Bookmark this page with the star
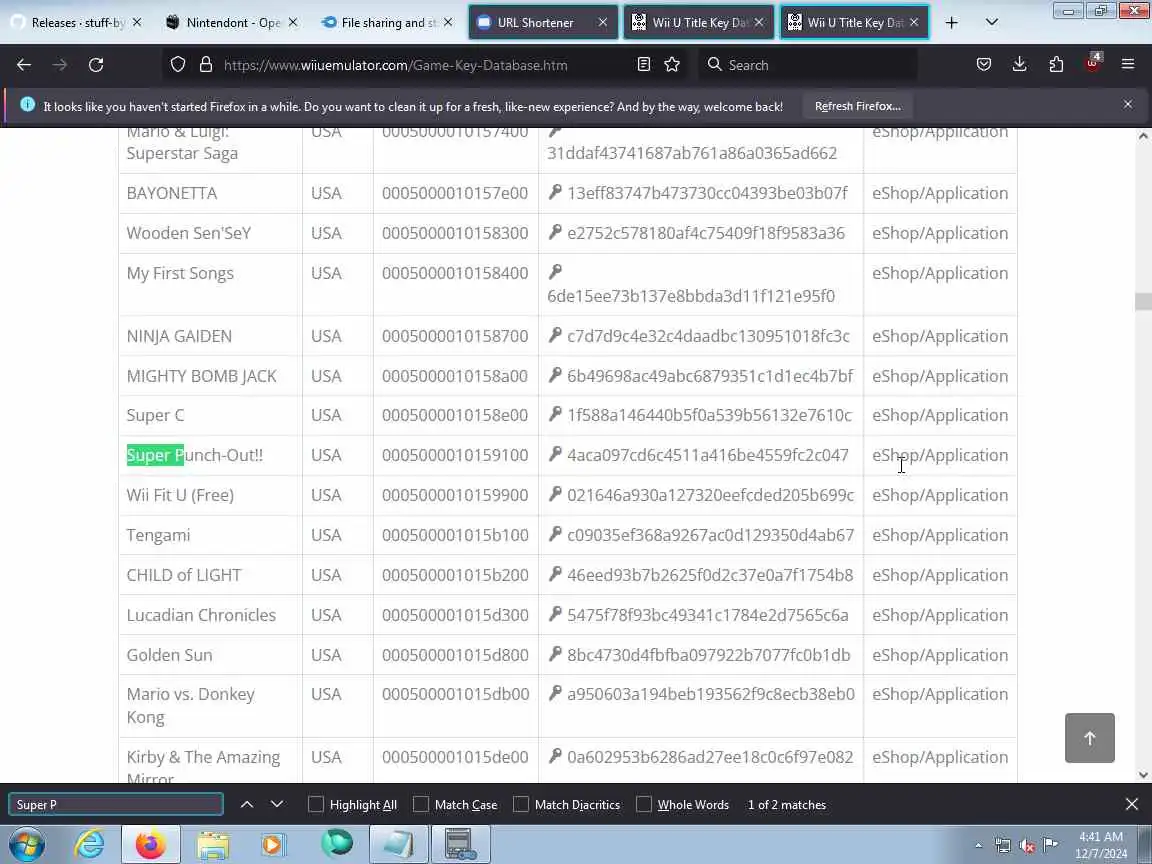 point(672,65)
